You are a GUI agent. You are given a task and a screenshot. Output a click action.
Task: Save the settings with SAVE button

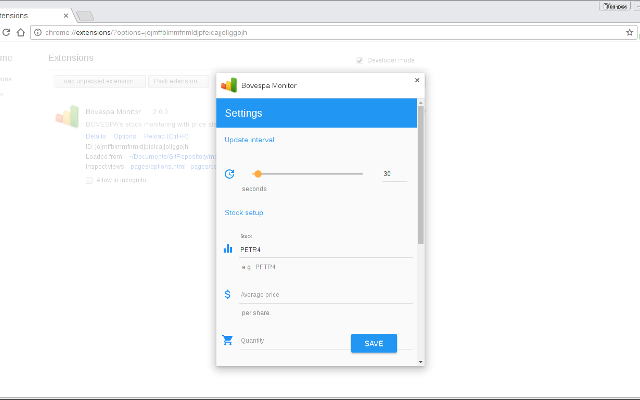coord(374,343)
